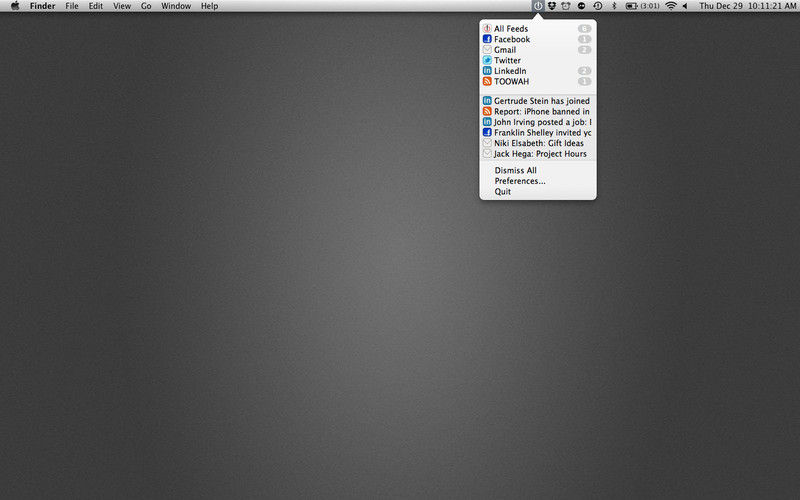
Task: Open the Go menu
Action: (146, 6)
